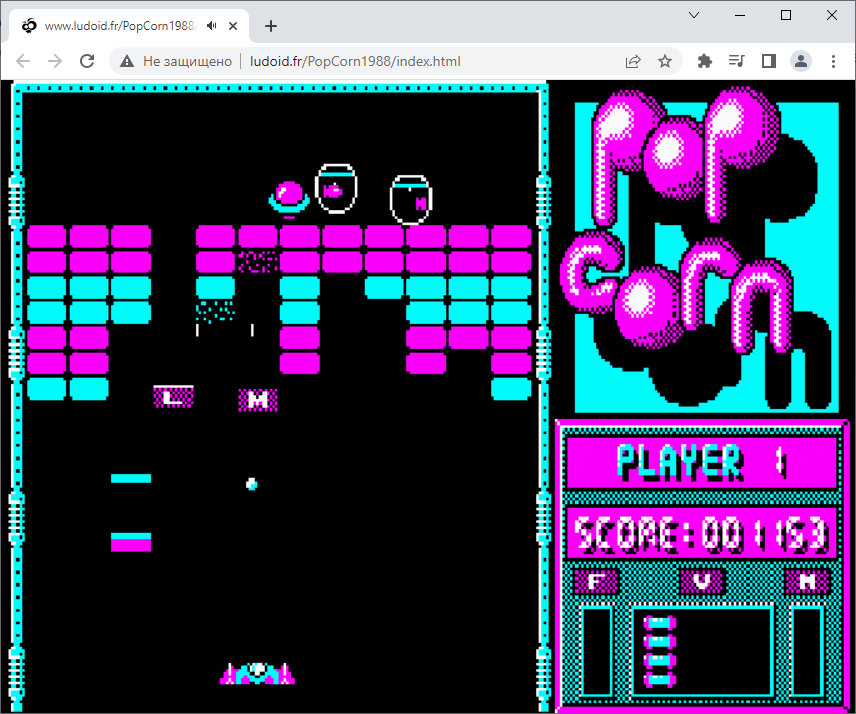The image size is (856, 714).
Task: Click the bouncing white ball
Action: point(252,484)
